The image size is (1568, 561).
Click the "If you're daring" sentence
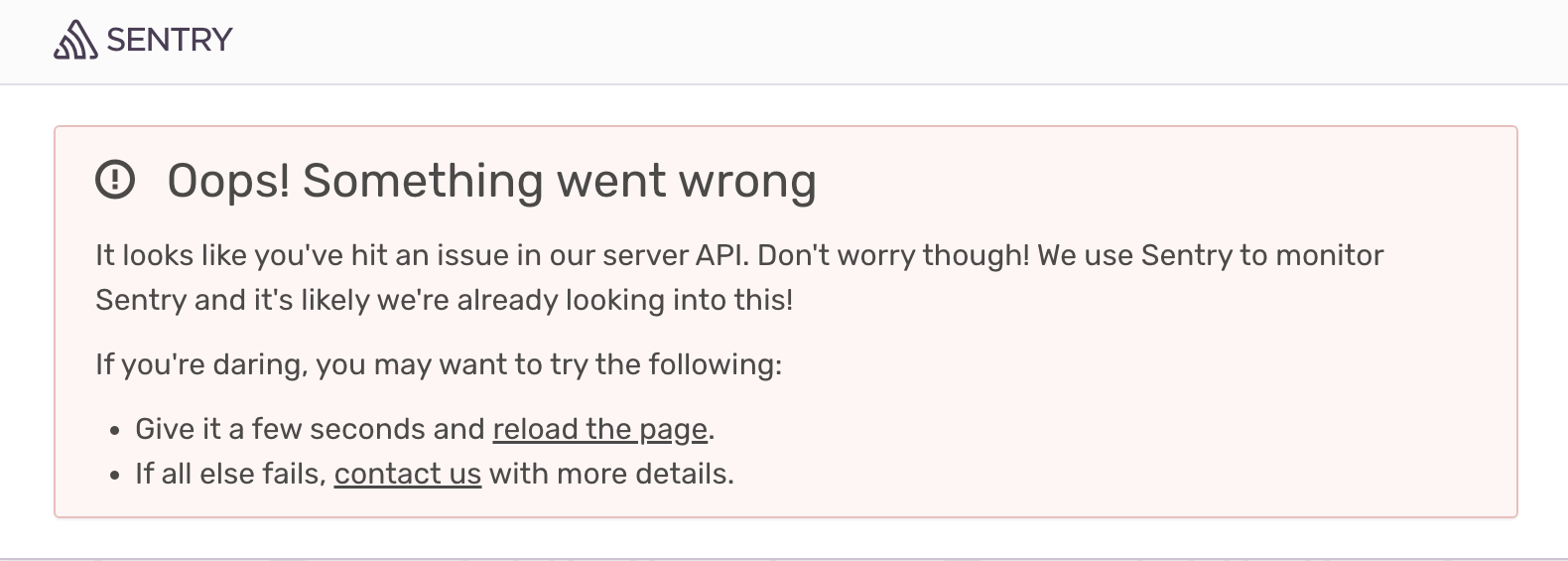[199, 364]
